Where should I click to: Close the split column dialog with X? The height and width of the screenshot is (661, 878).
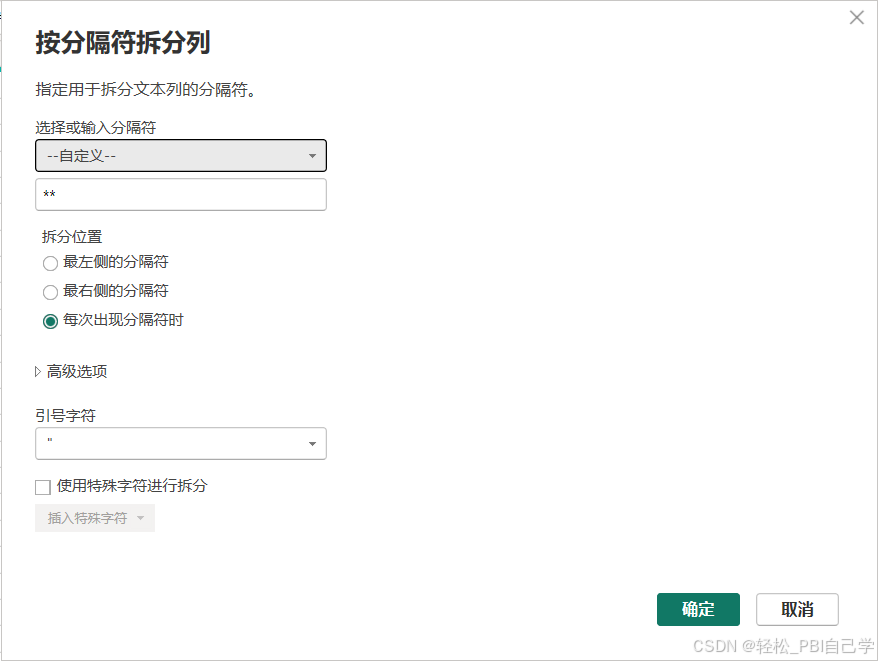856,17
